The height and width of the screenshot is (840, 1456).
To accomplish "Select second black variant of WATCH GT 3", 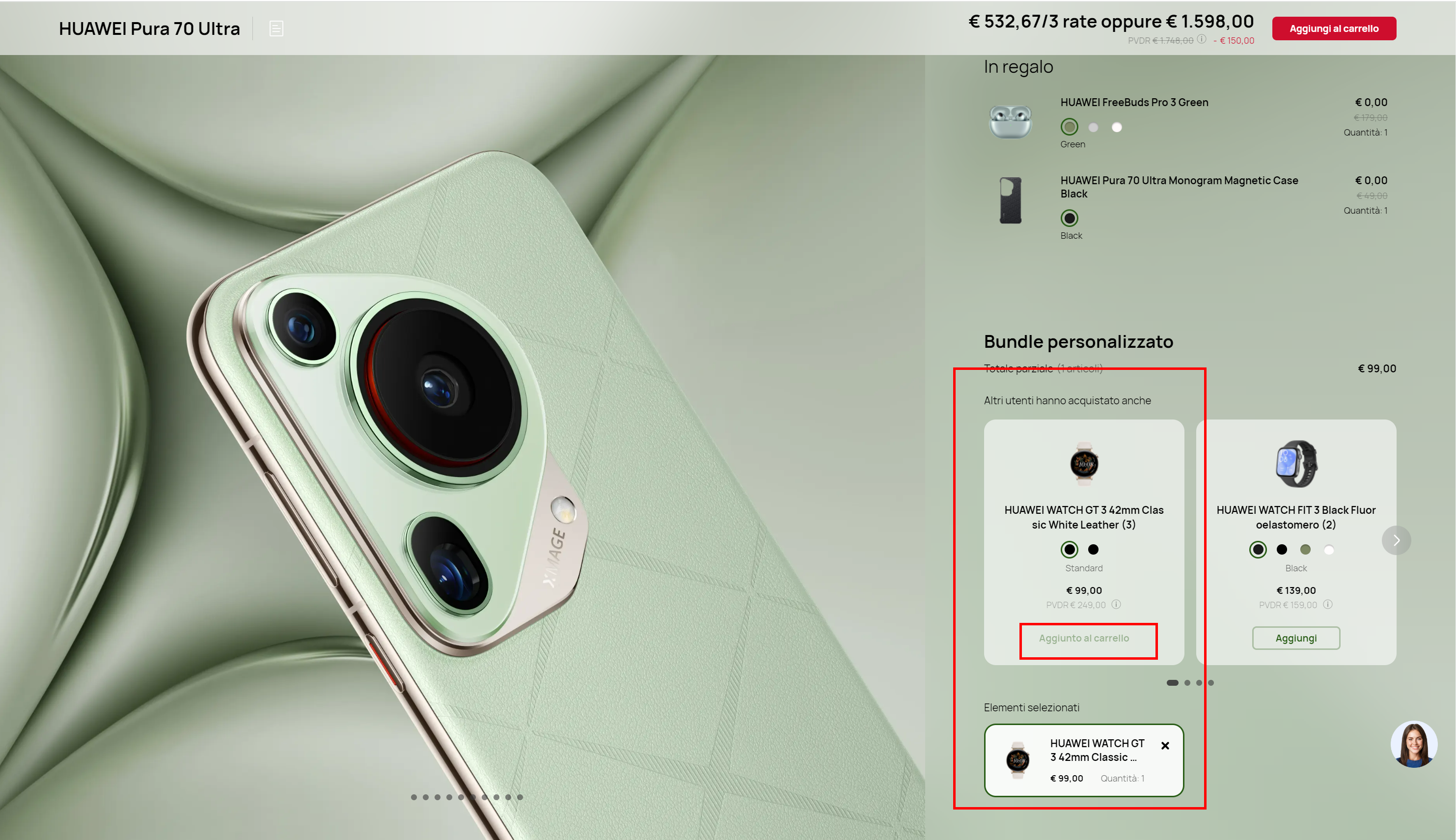I will (1093, 549).
